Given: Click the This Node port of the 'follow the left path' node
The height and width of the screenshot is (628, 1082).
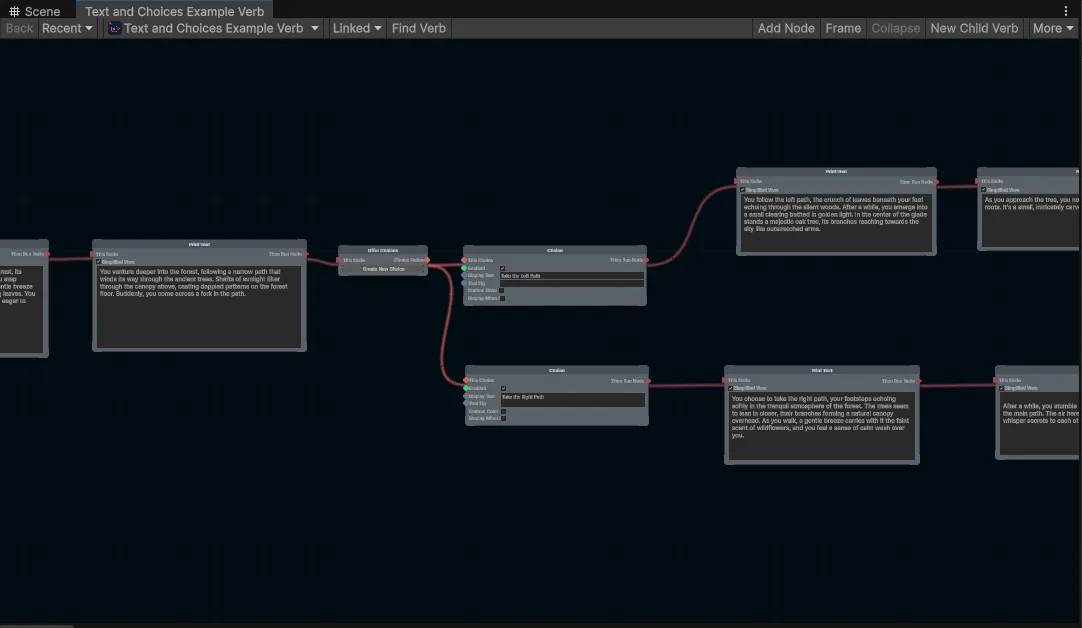Looking at the screenshot, I should tap(737, 181).
